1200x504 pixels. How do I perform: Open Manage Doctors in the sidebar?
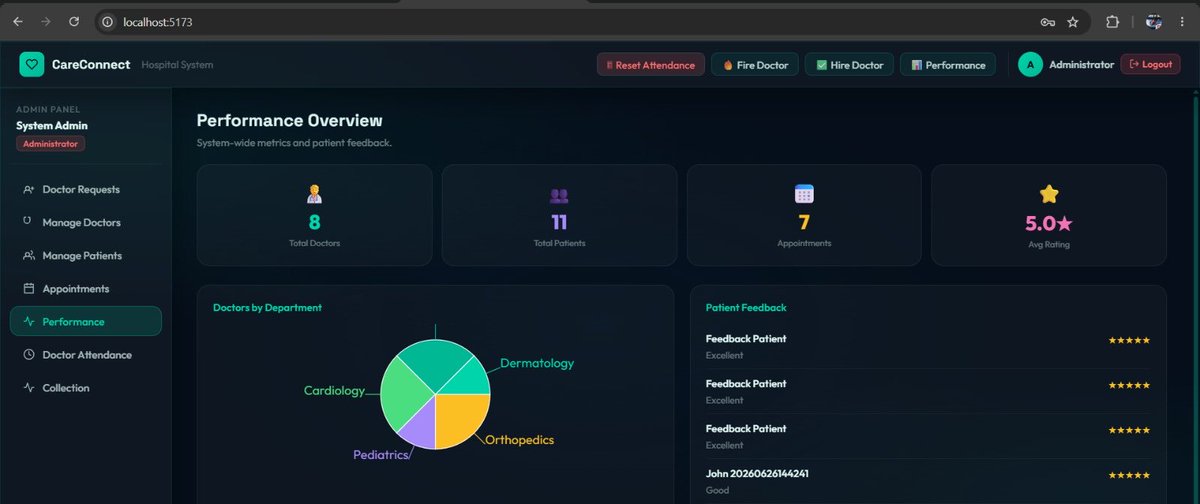tap(86, 222)
